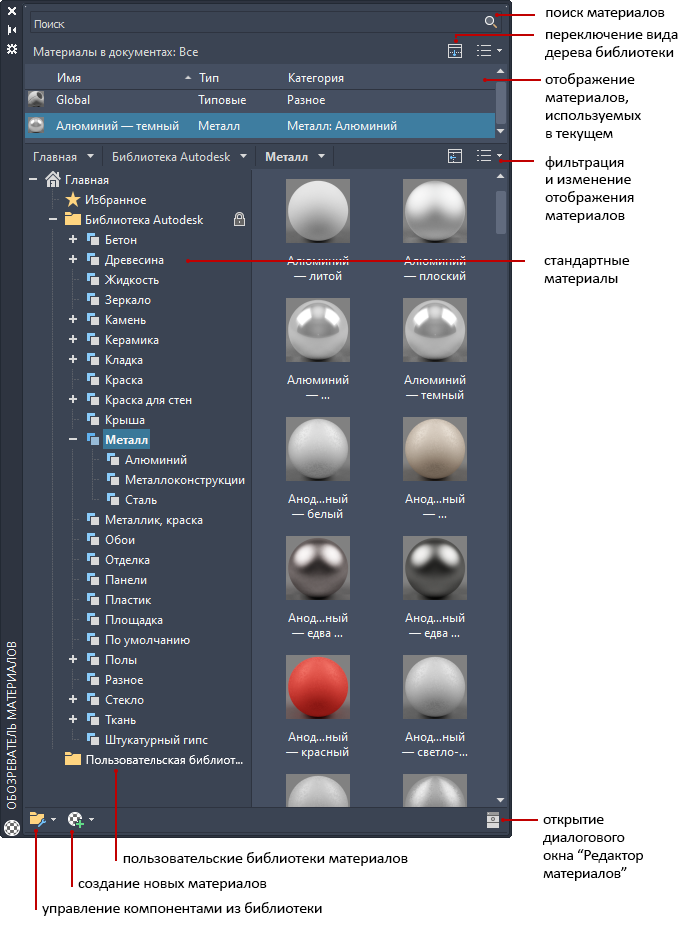This screenshot has height=926, width=692.
Task: Click the Главная home icon in tree
Action: click(53, 179)
